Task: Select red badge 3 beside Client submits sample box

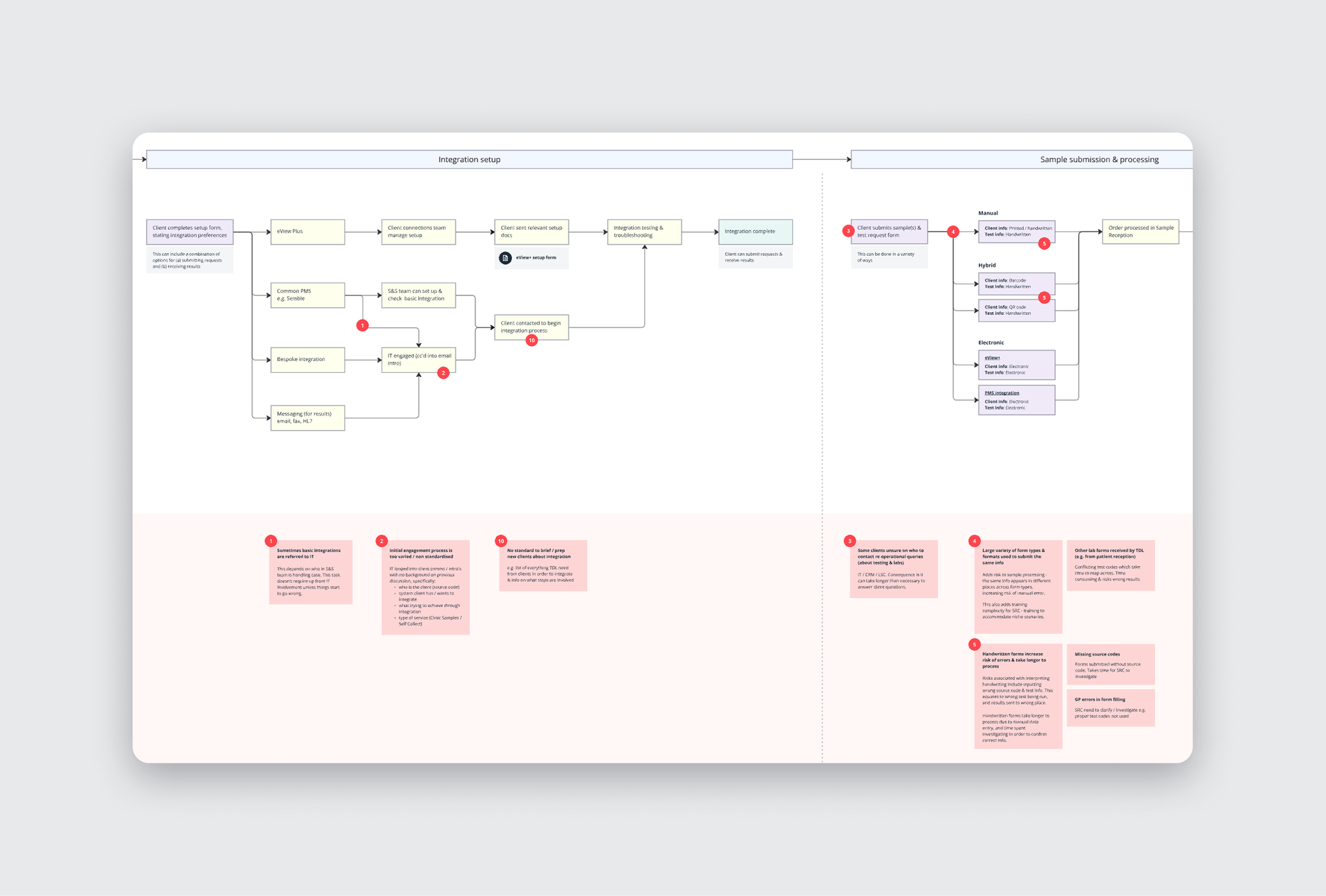Action: pyautogui.click(x=849, y=231)
